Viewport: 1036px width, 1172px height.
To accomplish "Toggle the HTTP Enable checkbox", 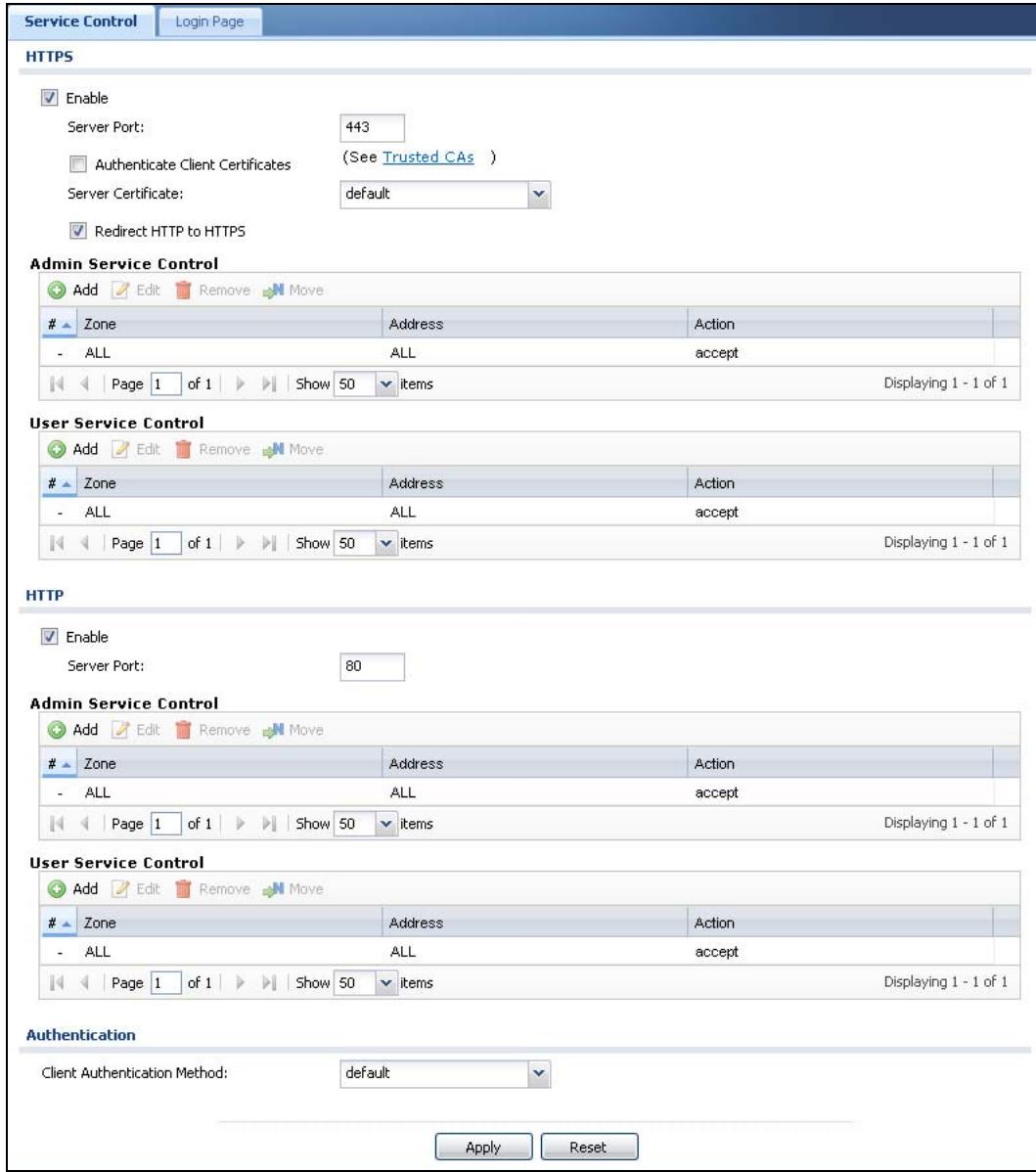I will click(49, 637).
